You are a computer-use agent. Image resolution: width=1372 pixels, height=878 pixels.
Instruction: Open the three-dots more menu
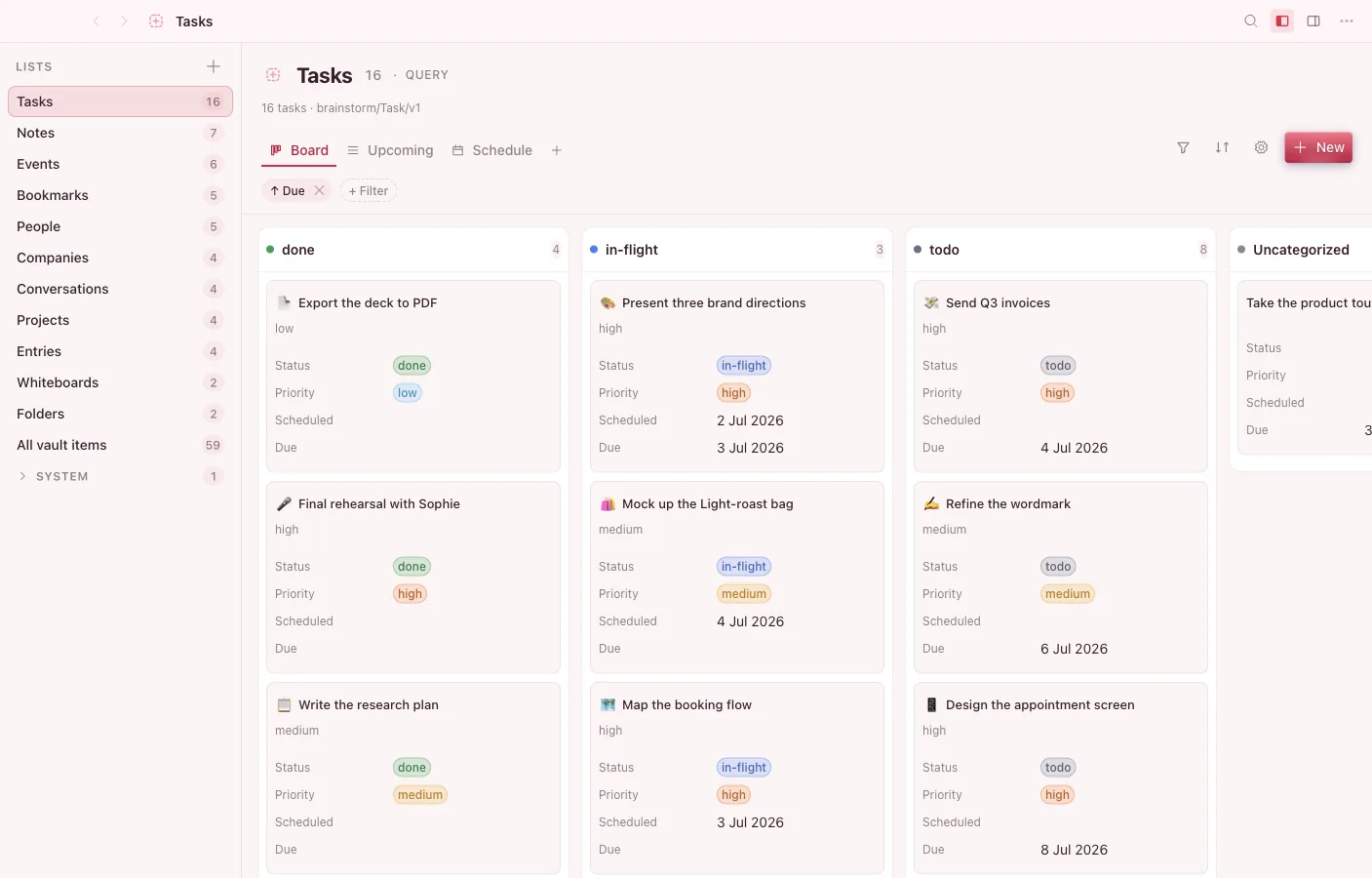point(1347,21)
